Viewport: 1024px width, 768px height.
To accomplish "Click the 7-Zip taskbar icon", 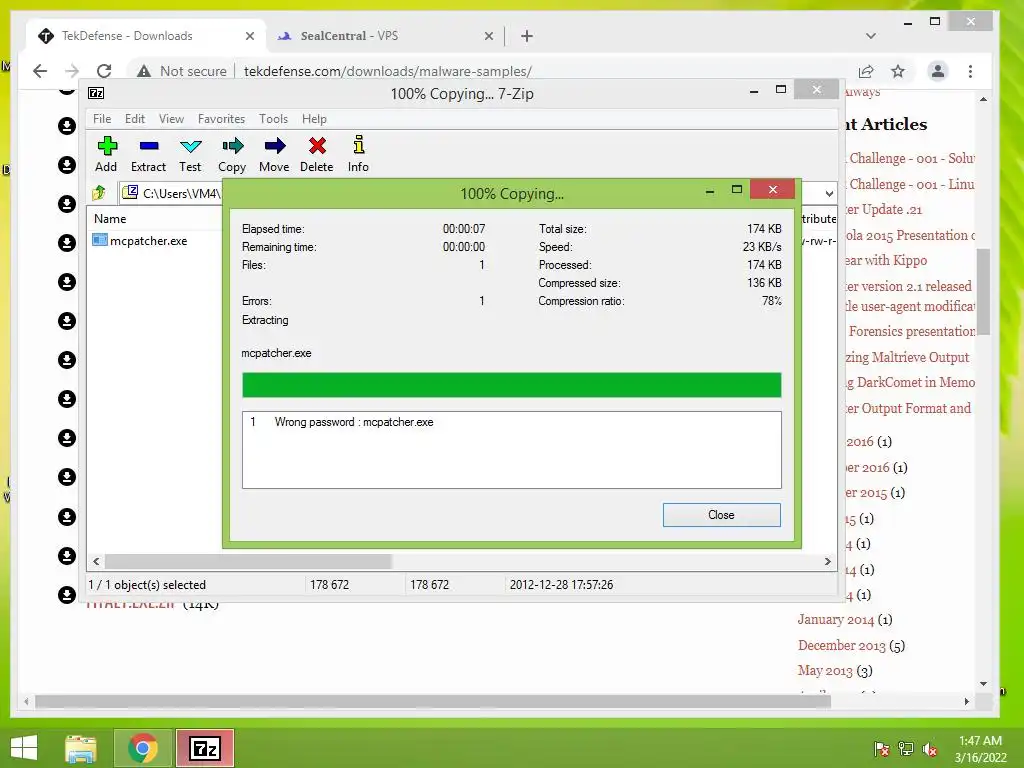I will (205, 748).
